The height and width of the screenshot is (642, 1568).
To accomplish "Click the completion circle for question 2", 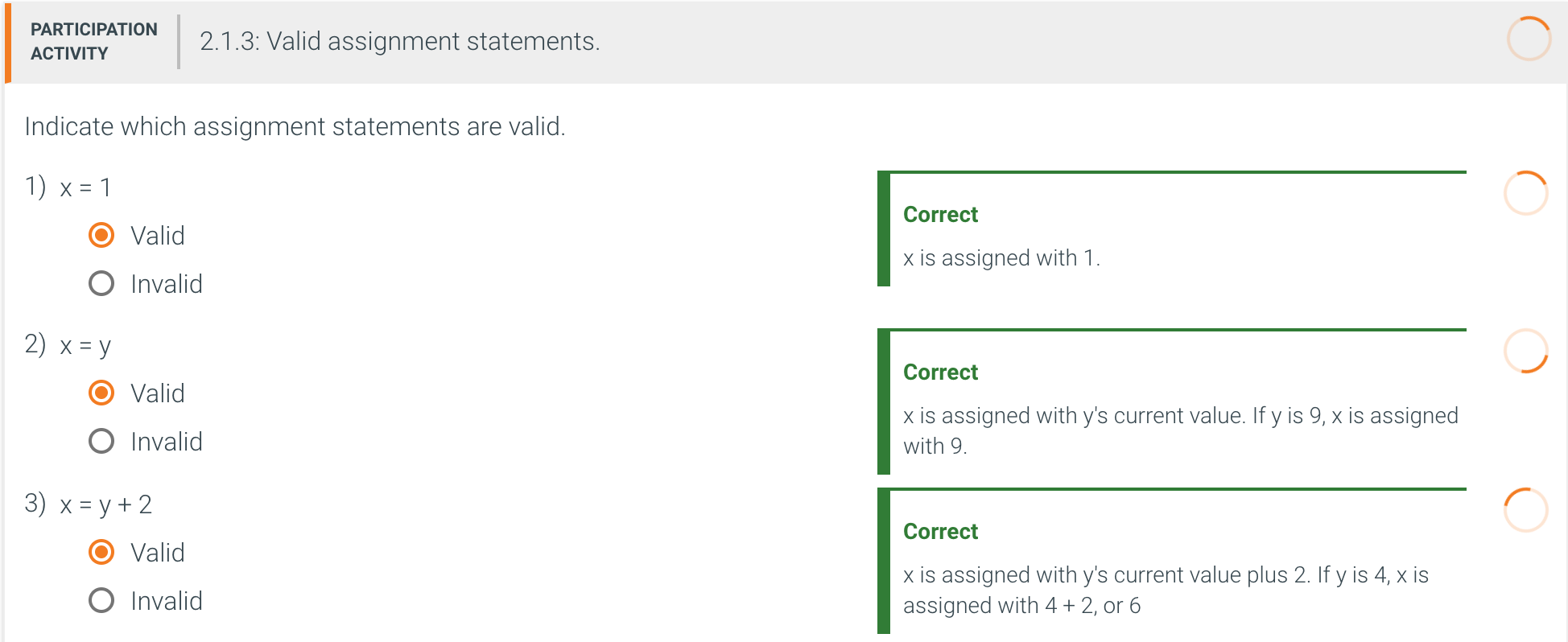I will [1525, 351].
